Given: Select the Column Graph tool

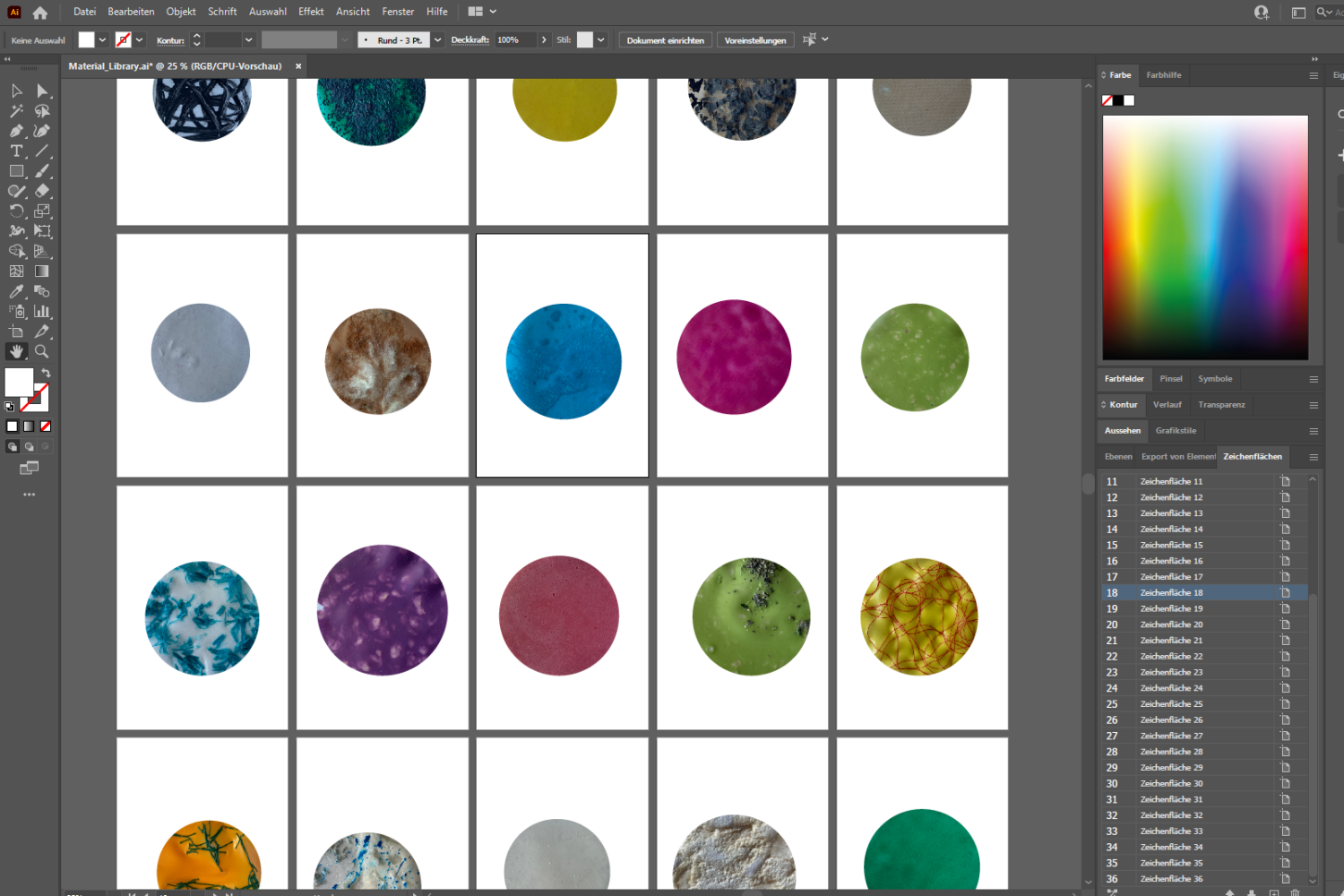Looking at the screenshot, I should 42,312.
